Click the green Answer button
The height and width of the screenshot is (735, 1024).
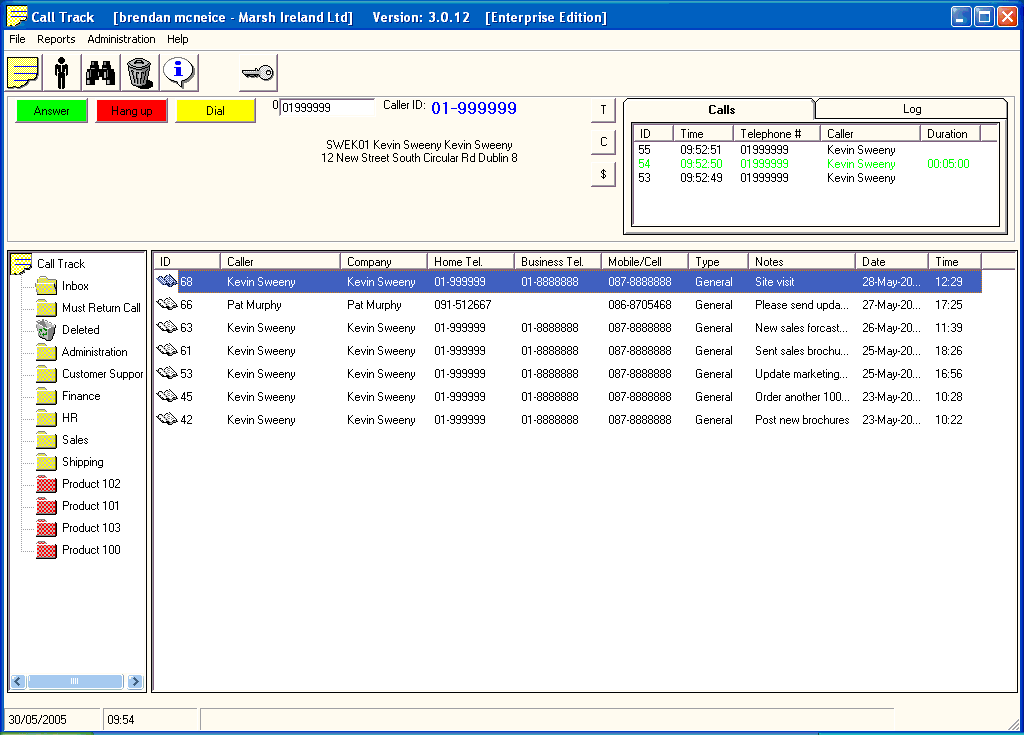pyautogui.click(x=52, y=111)
